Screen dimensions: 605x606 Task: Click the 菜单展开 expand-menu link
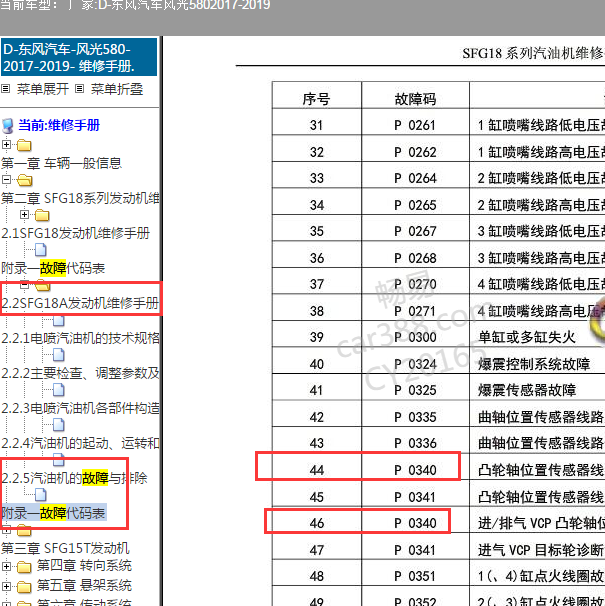43,89
